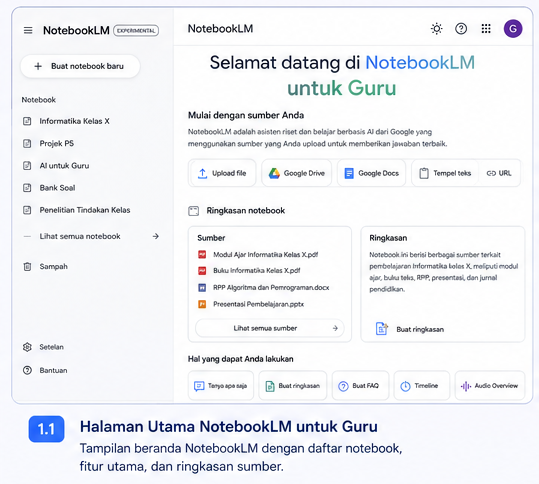The width and height of the screenshot is (539, 484).
Task: Open Bantuan help page
Action: point(53,370)
